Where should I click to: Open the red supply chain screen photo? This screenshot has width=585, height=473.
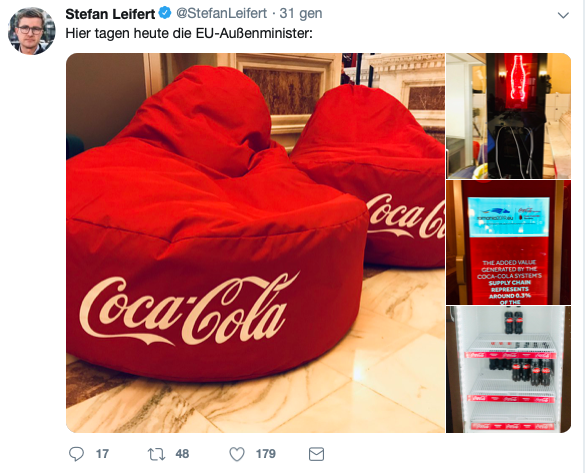tap(509, 242)
